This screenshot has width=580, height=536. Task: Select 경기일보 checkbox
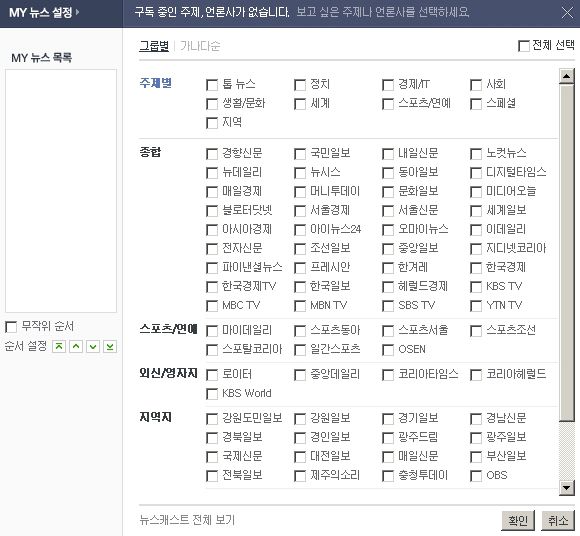tap(388, 419)
